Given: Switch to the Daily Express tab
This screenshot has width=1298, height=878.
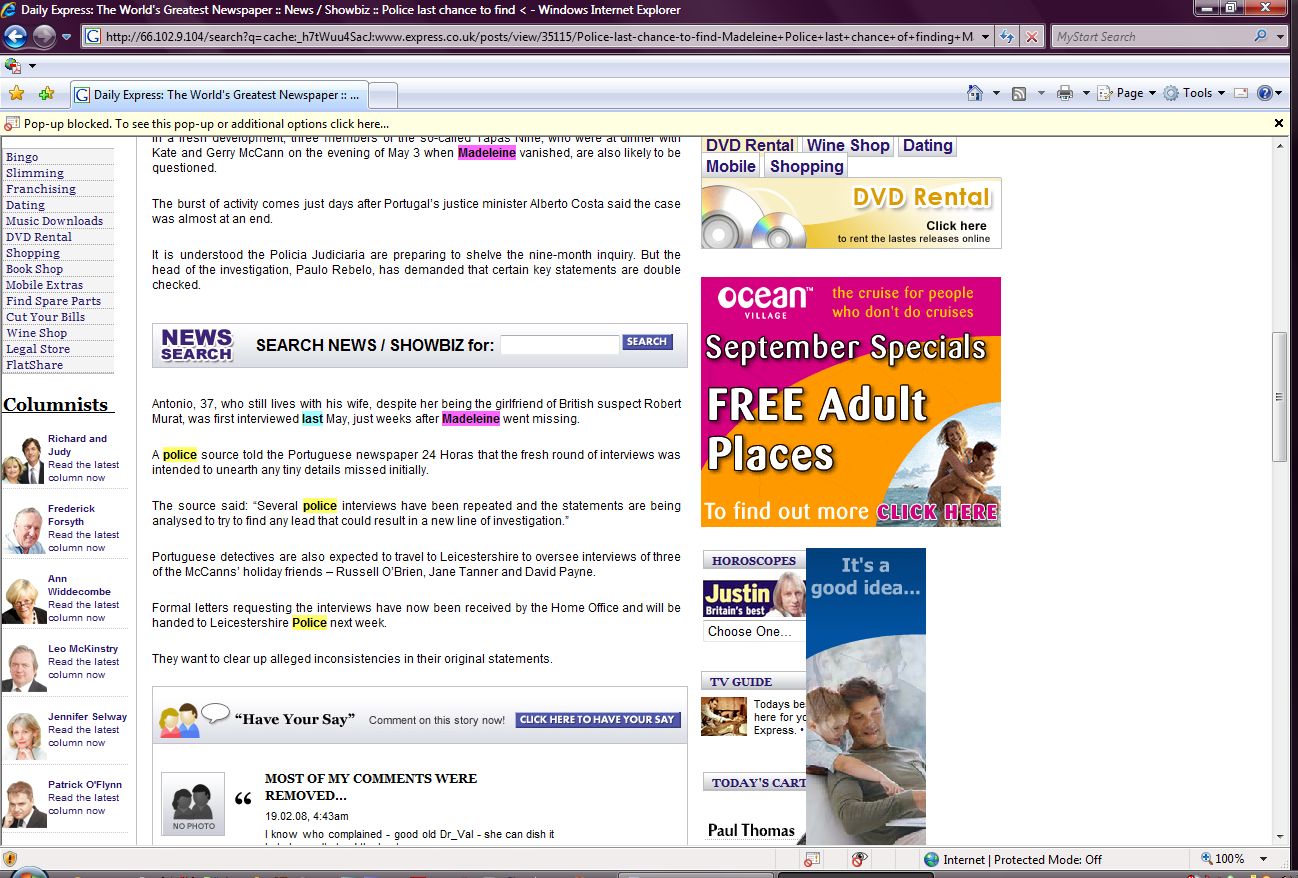Looking at the screenshot, I should [220, 95].
